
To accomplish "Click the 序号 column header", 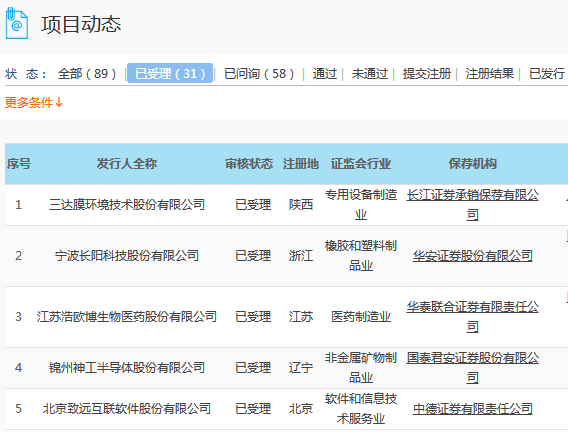I will (19, 164).
